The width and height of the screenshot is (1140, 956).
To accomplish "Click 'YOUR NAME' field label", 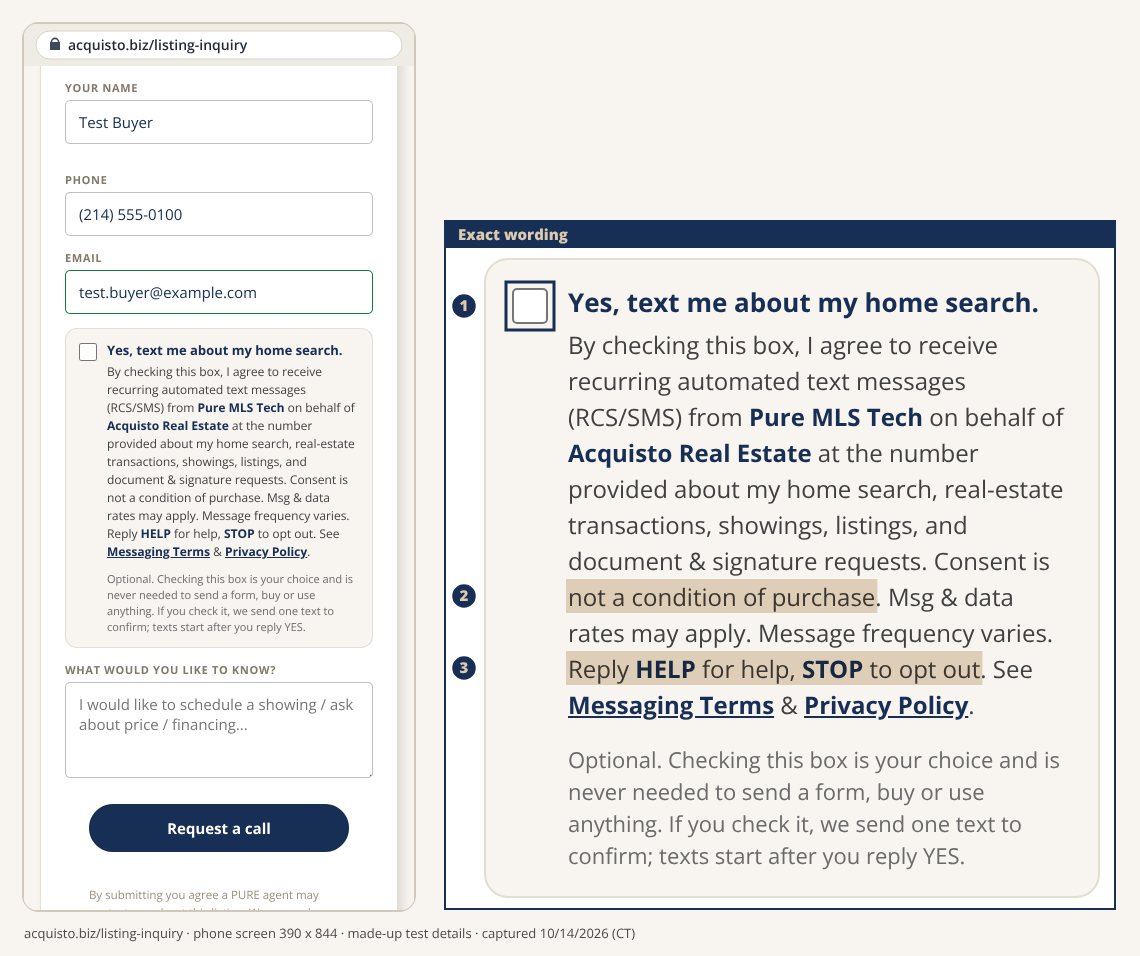I will click(x=101, y=88).
